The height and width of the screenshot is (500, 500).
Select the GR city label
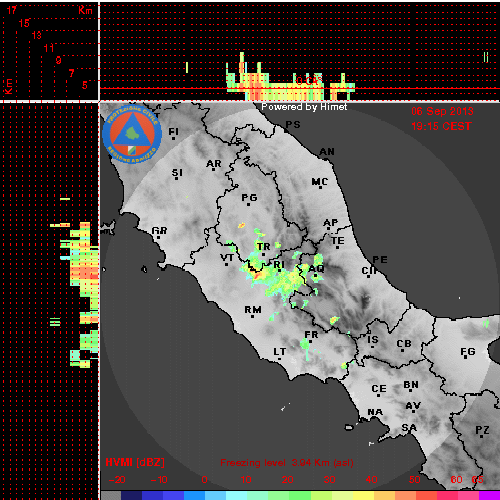click(159, 231)
